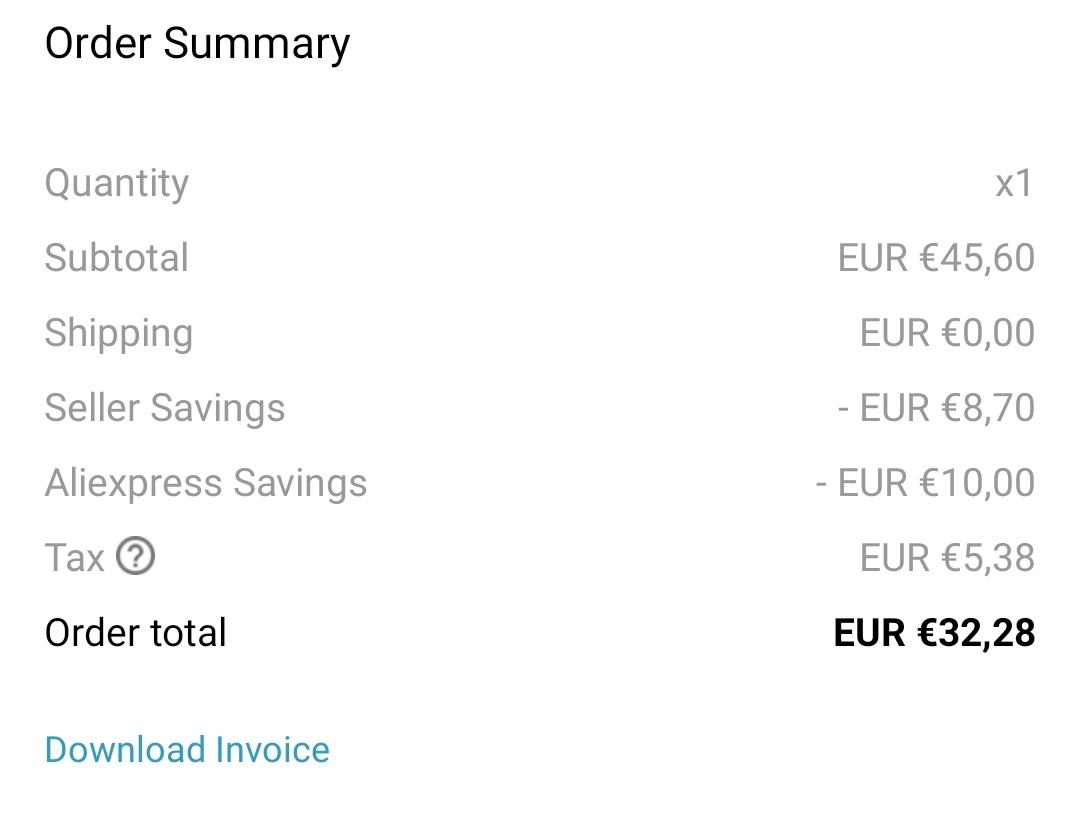Select the Aliexpress Savings label
This screenshot has height=815, width=1080.
pos(206,483)
